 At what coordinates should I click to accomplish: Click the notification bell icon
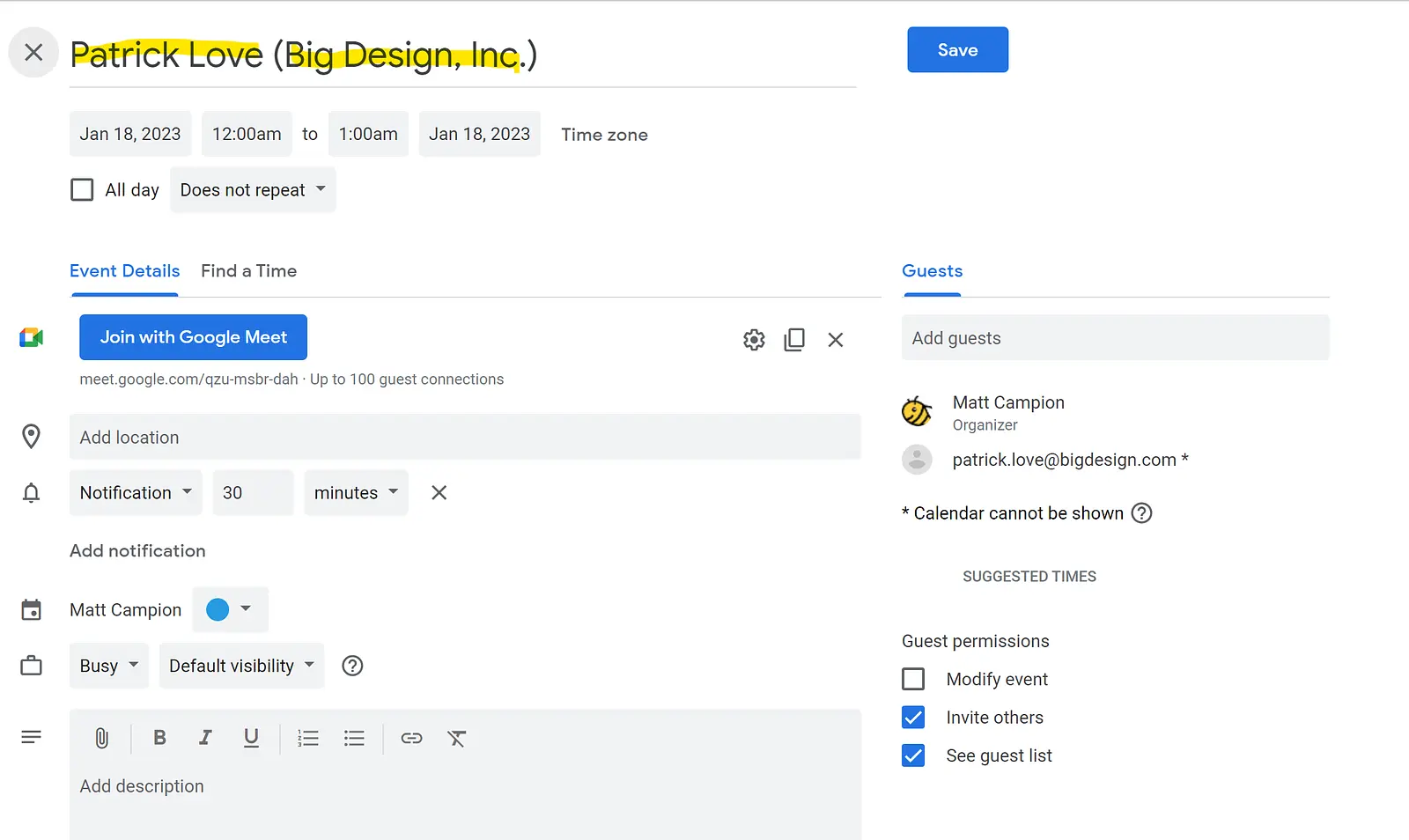coord(31,493)
